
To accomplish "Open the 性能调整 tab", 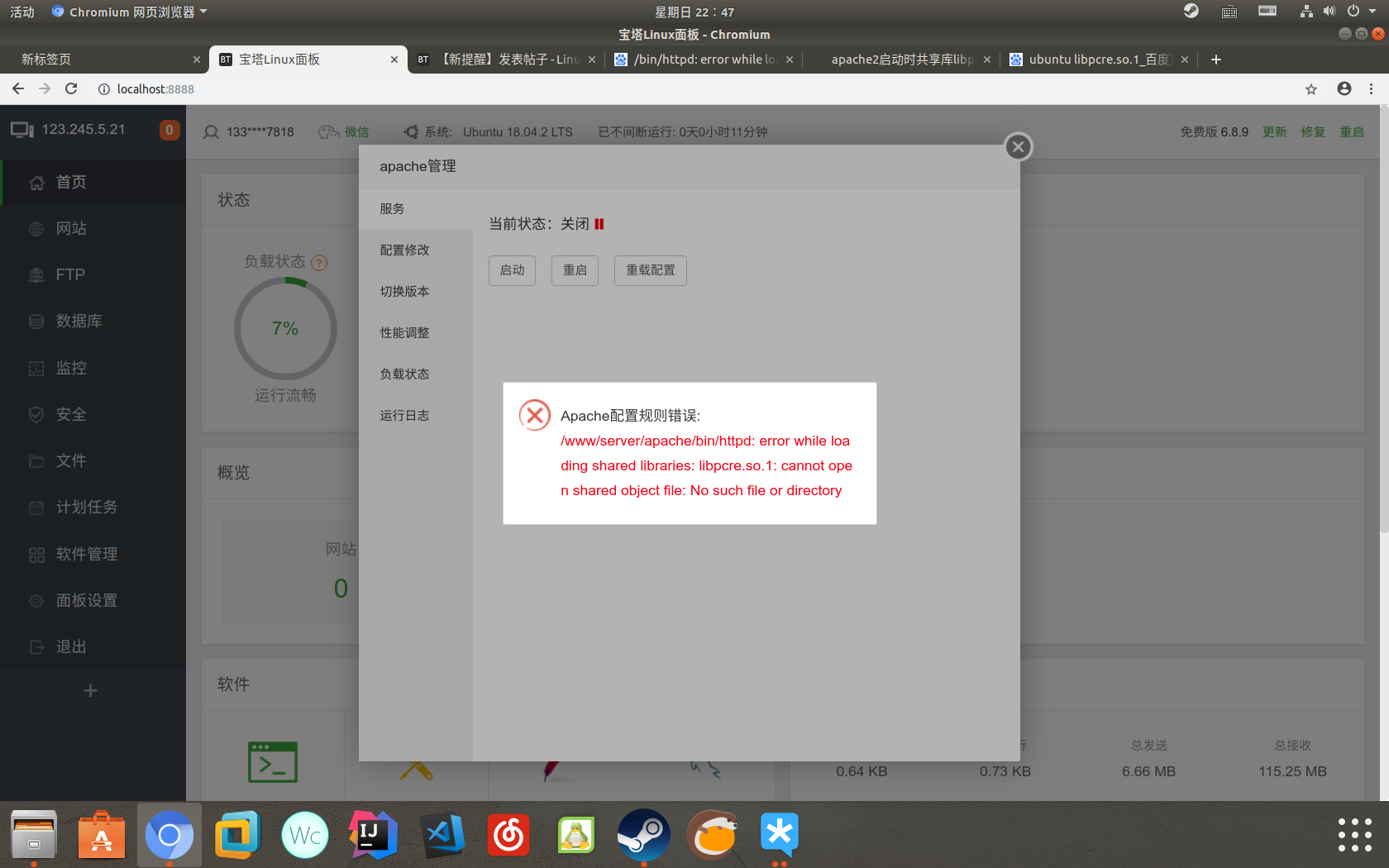I will point(416,333).
